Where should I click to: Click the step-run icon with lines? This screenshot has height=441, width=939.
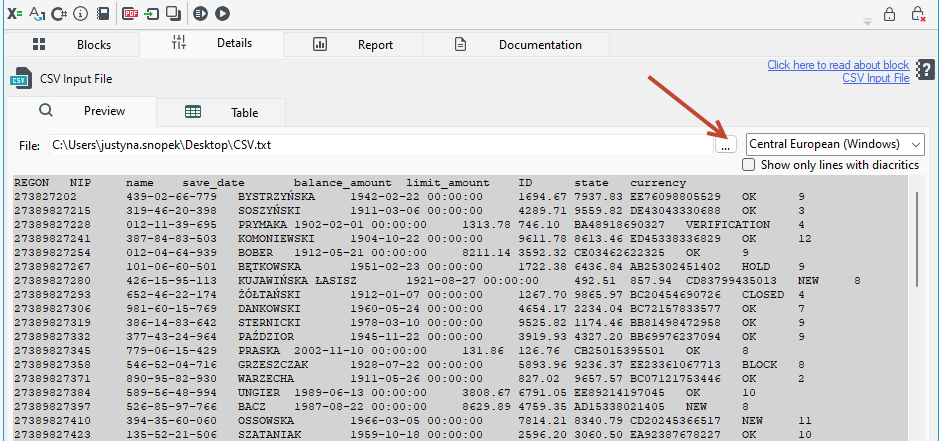click(201, 13)
